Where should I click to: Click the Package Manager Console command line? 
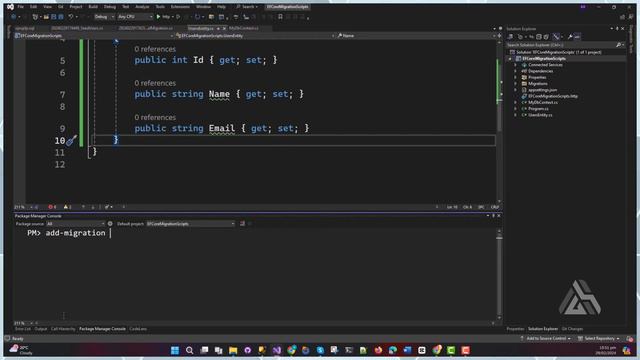point(261,233)
